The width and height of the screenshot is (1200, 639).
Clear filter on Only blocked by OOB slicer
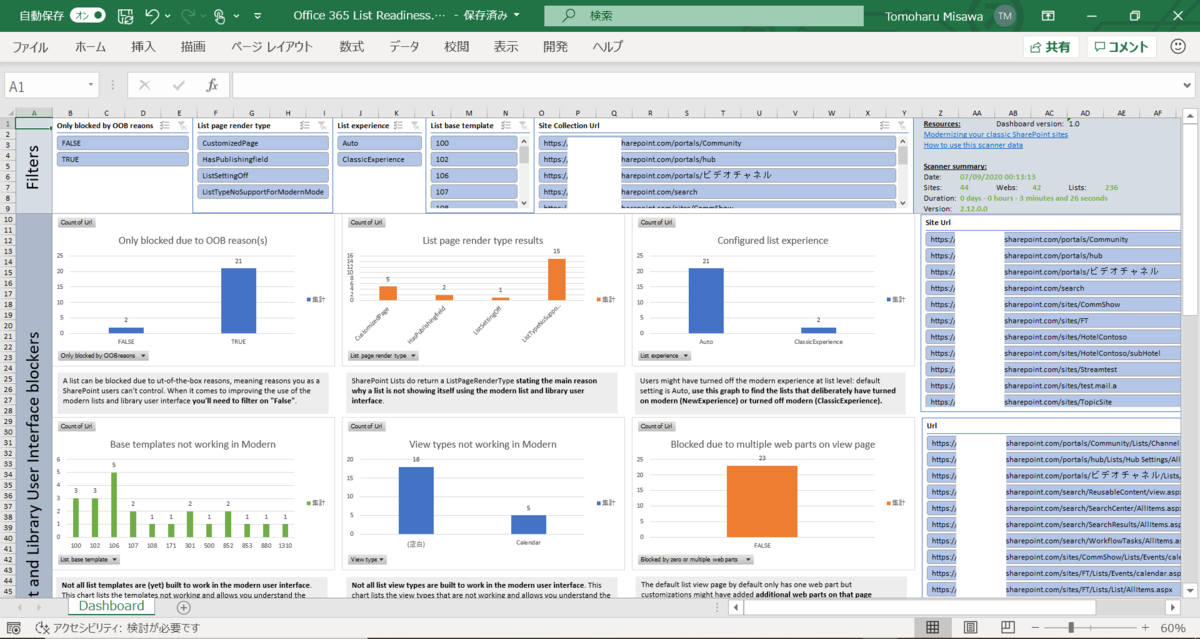pos(181,126)
